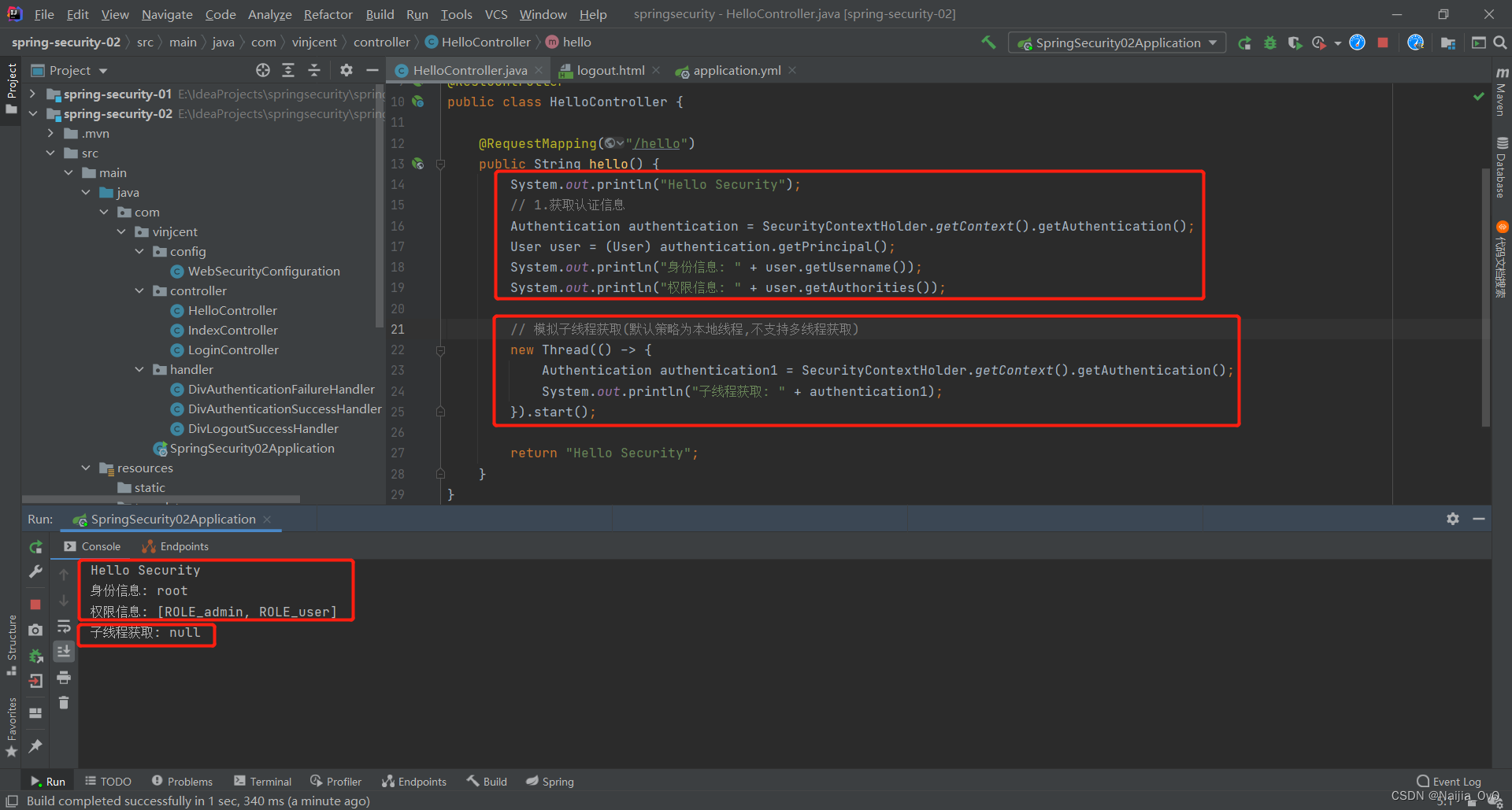Collapse the controller package
1512x810 pixels.
point(139,290)
